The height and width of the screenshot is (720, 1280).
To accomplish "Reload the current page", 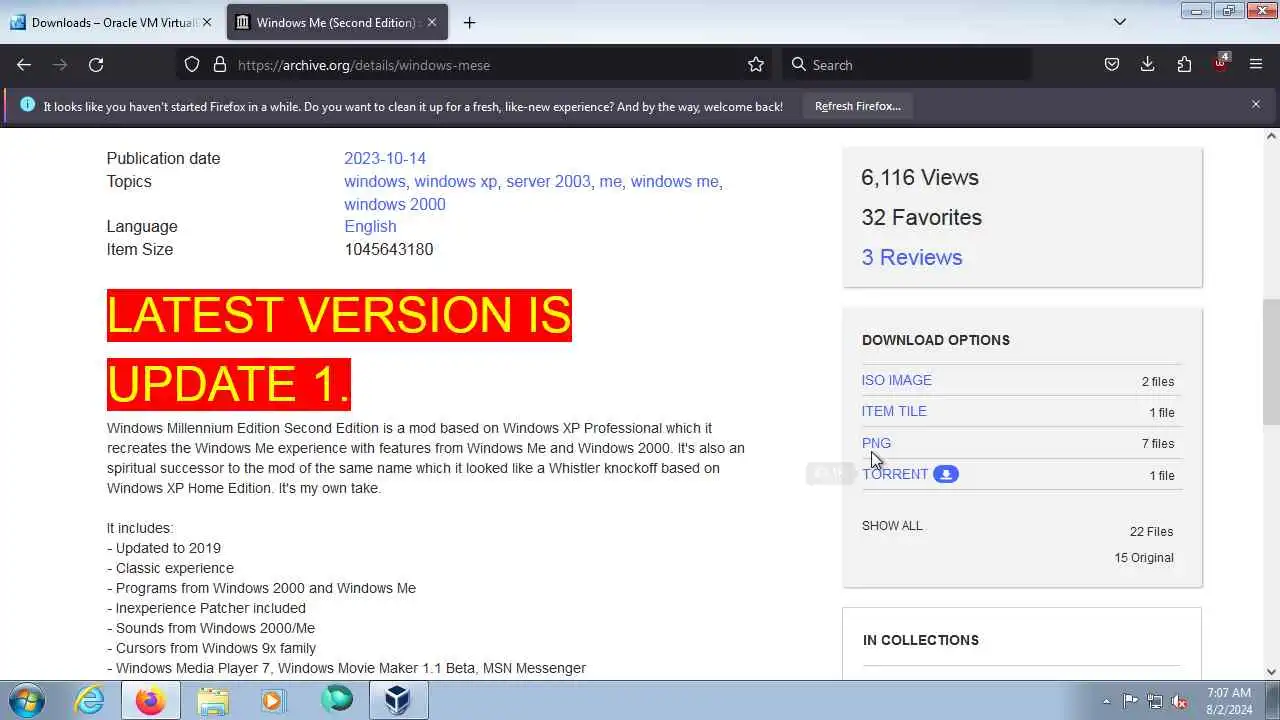I will pyautogui.click(x=96, y=64).
